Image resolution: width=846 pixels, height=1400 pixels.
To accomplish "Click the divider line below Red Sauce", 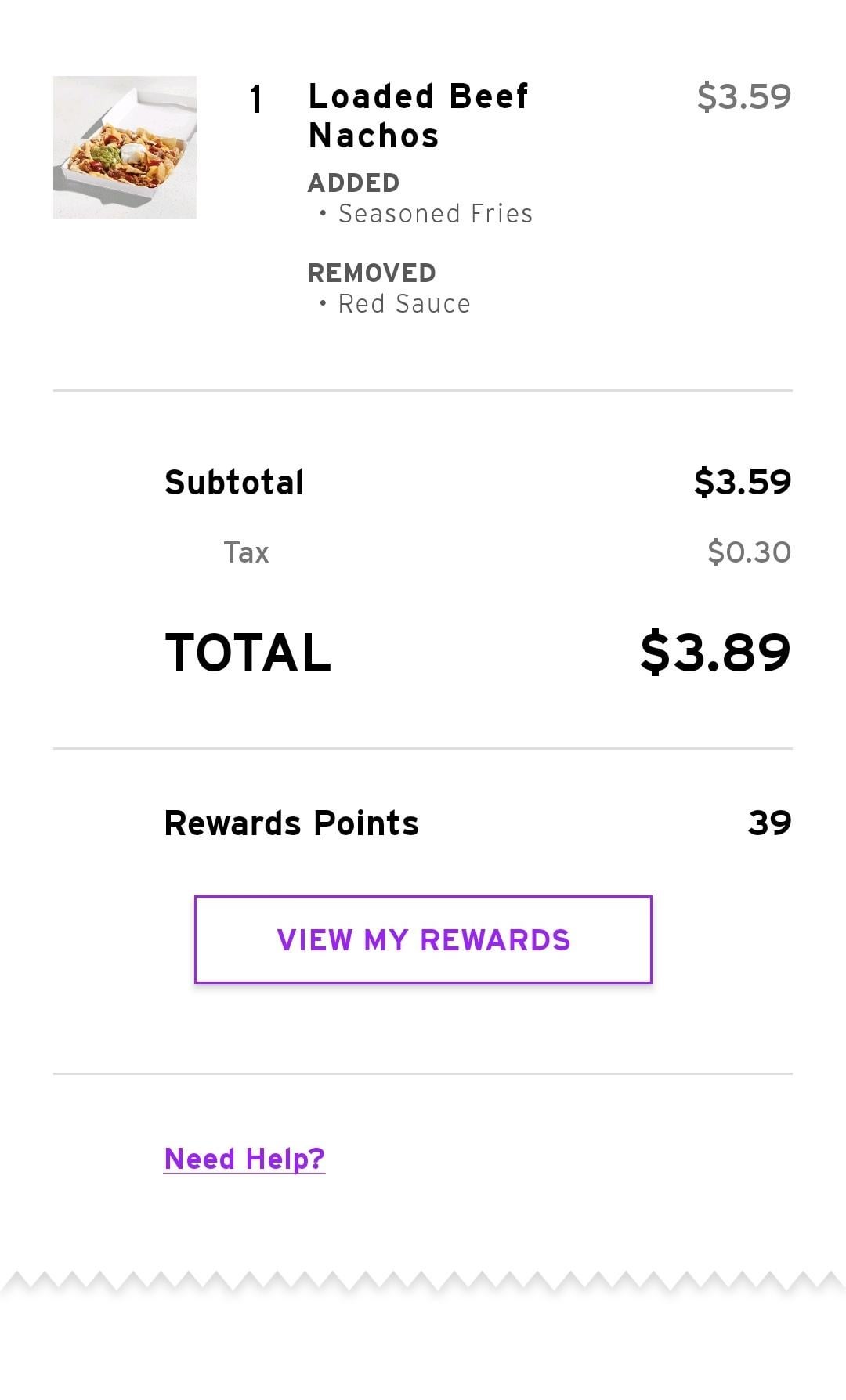I will tap(423, 390).
